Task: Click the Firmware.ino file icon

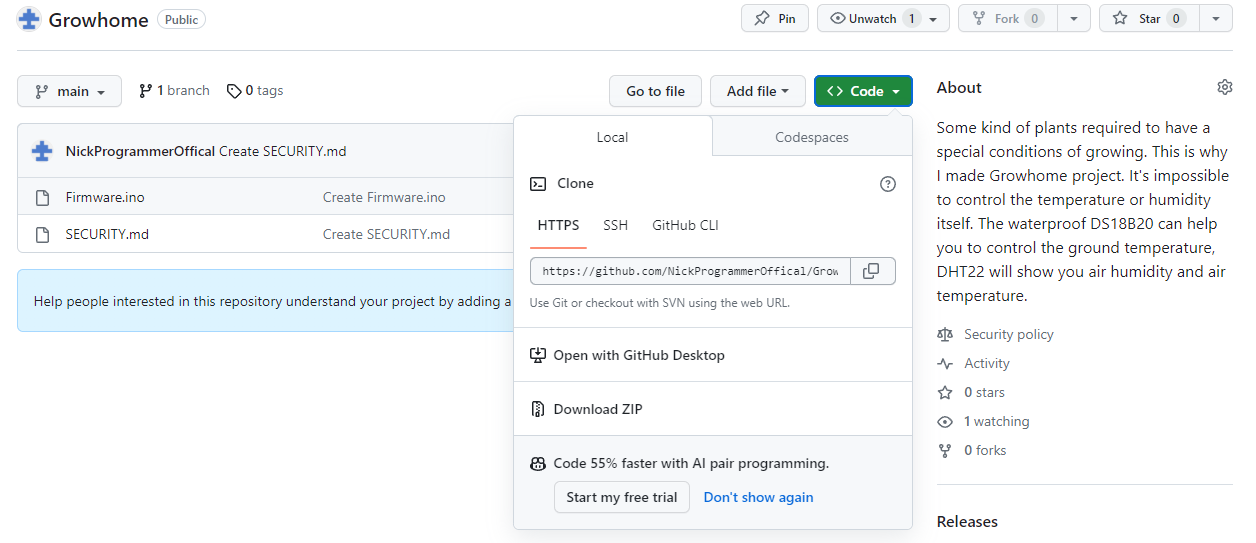Action: click(42, 198)
